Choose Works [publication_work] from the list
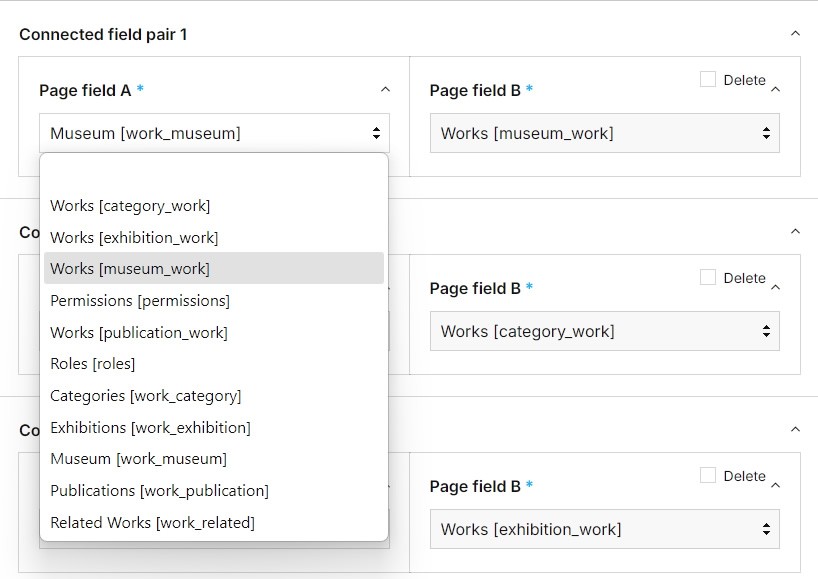818x579 pixels. click(x=139, y=332)
